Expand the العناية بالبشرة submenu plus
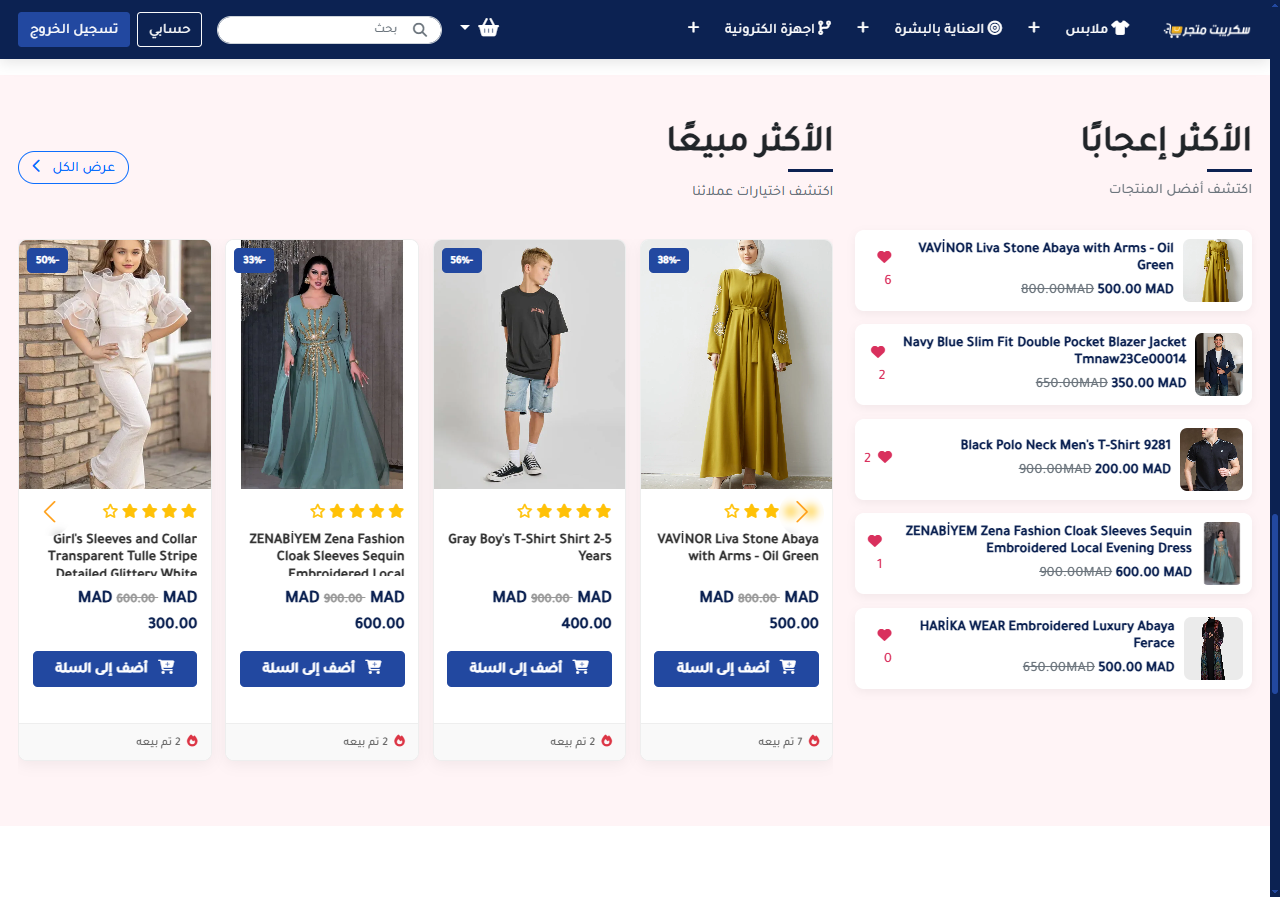This screenshot has width=1280, height=897. 863,27
